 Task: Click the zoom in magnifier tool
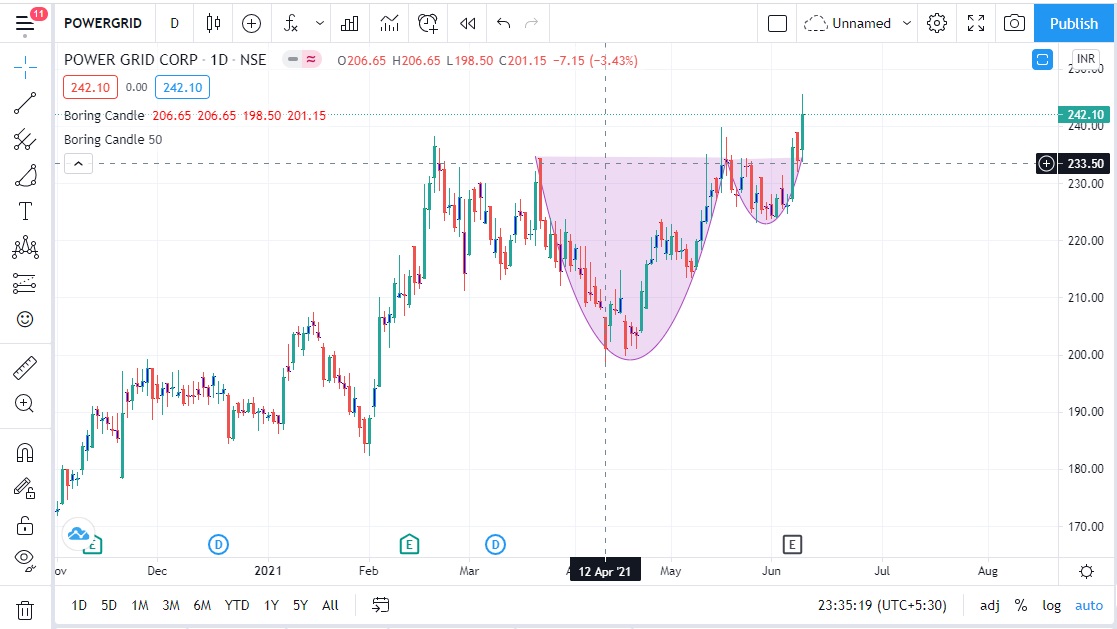[x=25, y=404]
